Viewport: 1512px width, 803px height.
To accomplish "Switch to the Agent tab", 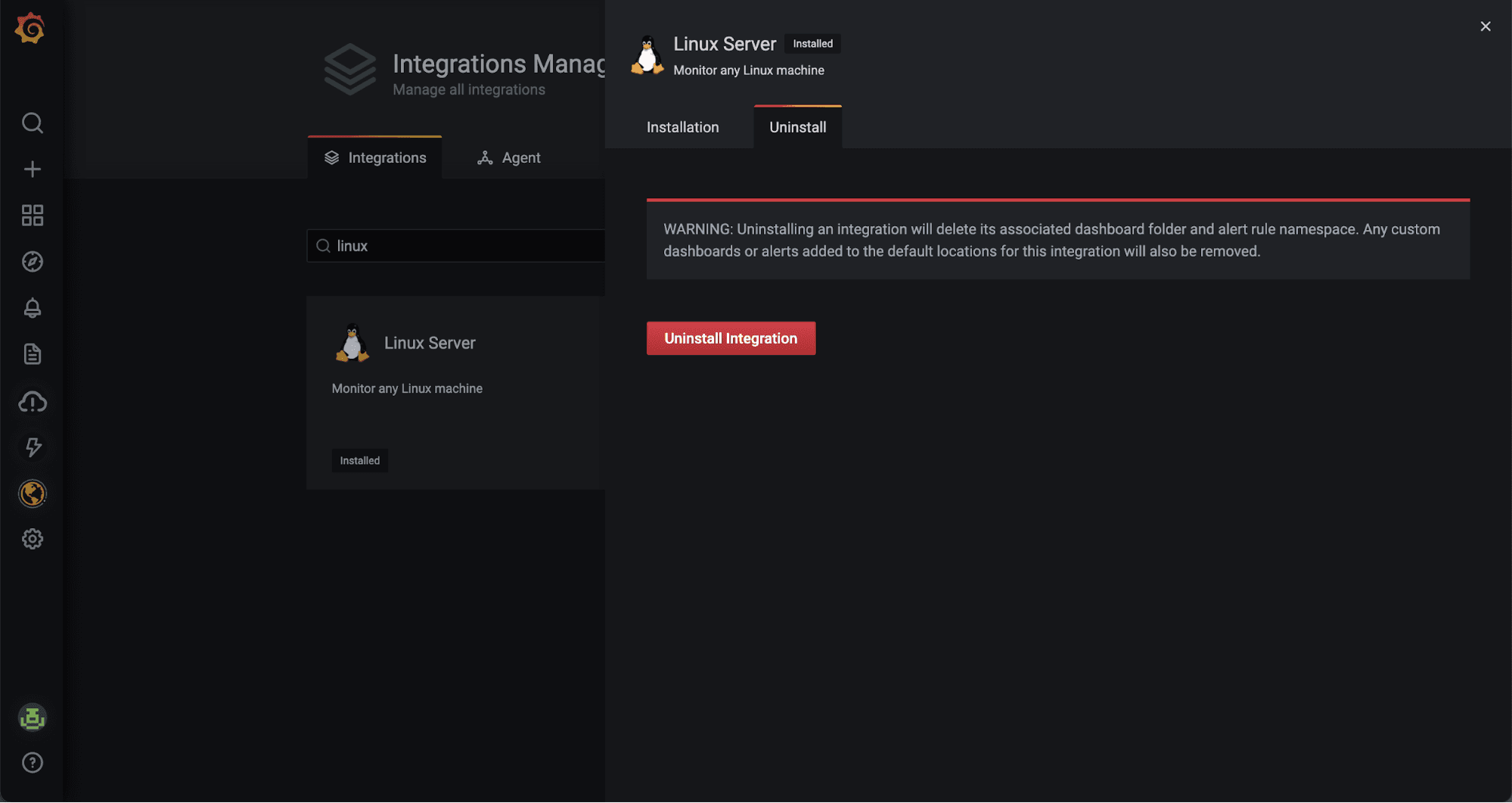I will (x=509, y=157).
